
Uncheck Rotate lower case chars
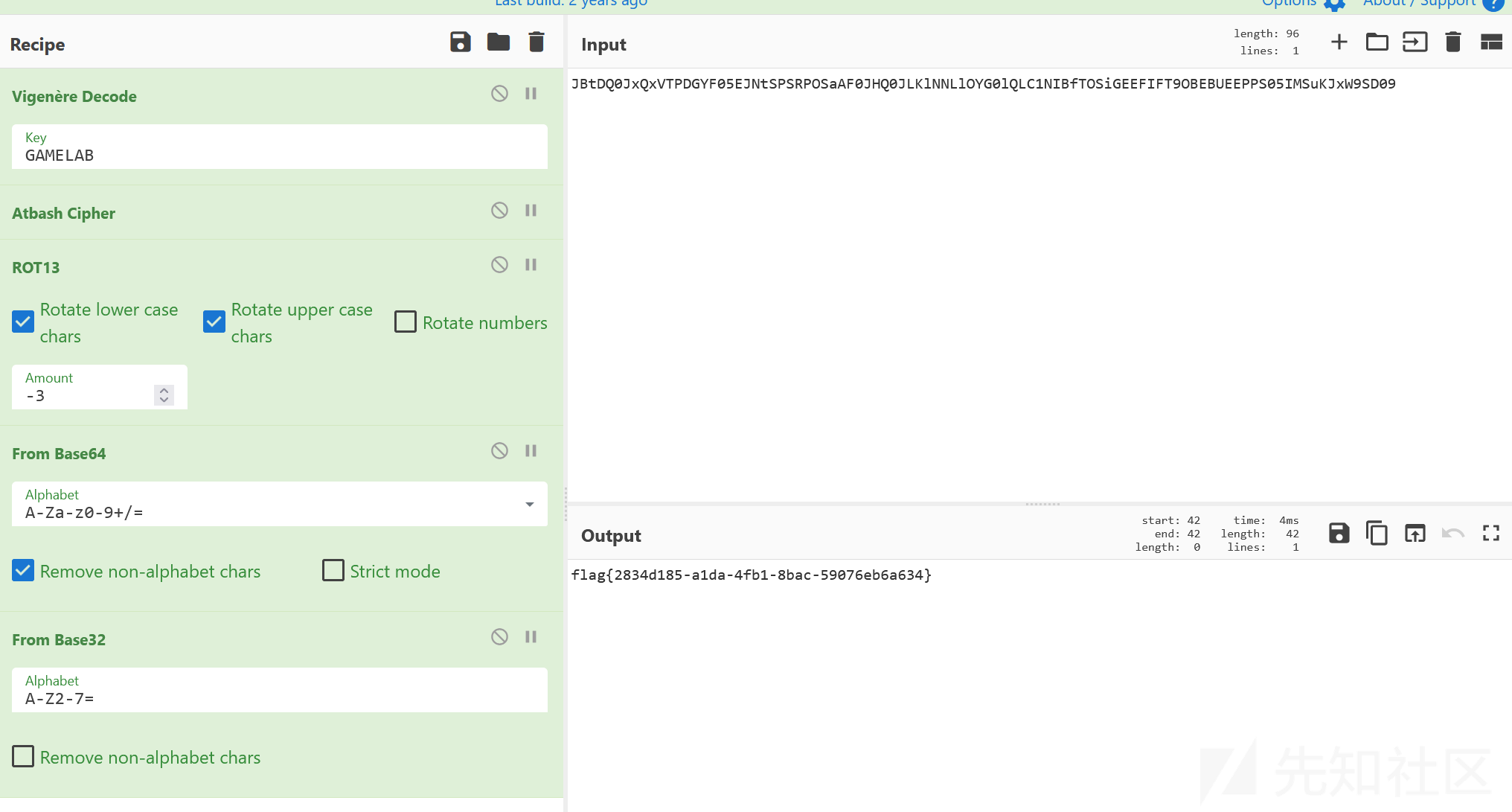[23, 322]
